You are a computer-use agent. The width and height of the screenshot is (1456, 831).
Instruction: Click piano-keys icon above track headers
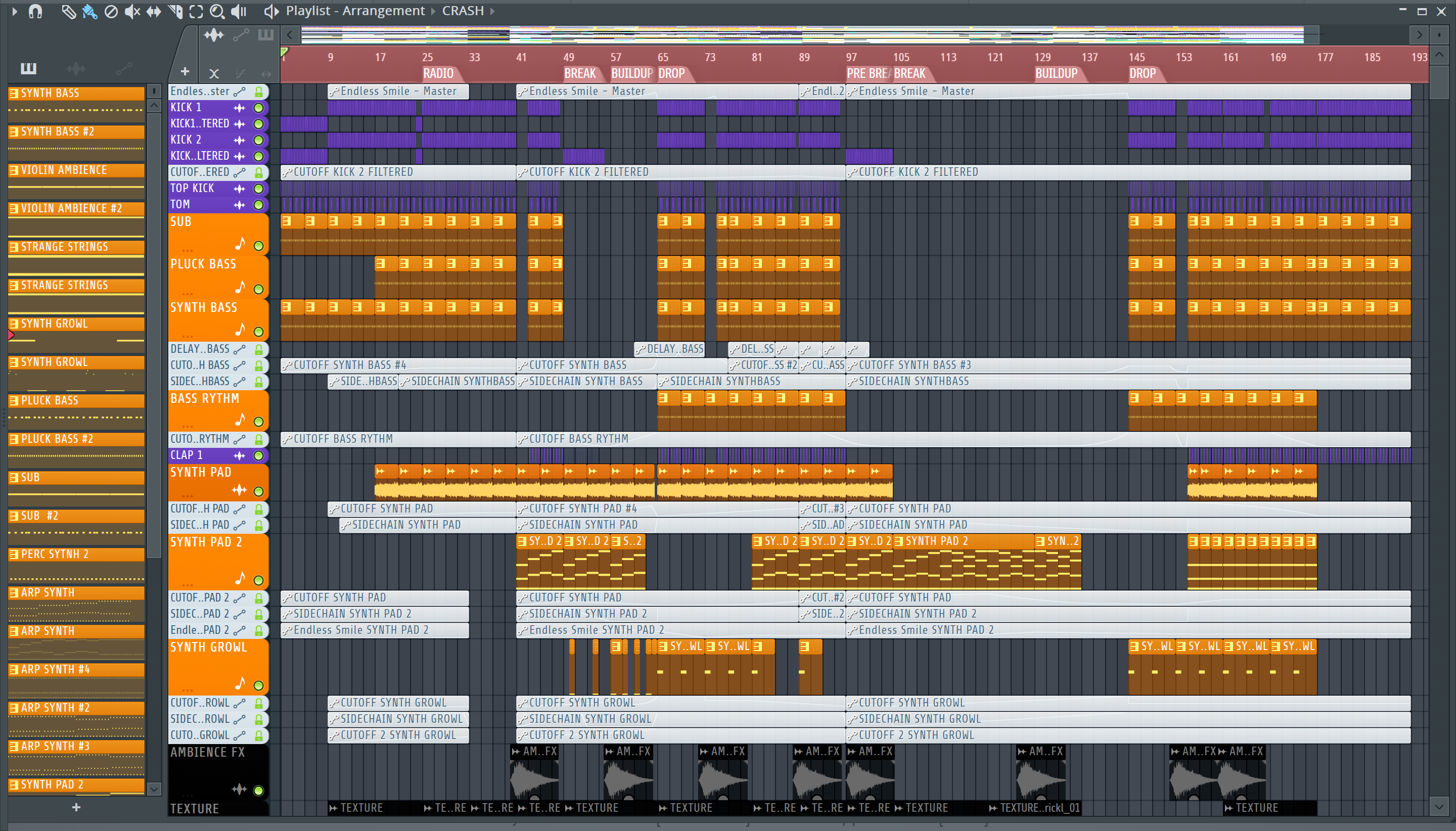(x=266, y=35)
